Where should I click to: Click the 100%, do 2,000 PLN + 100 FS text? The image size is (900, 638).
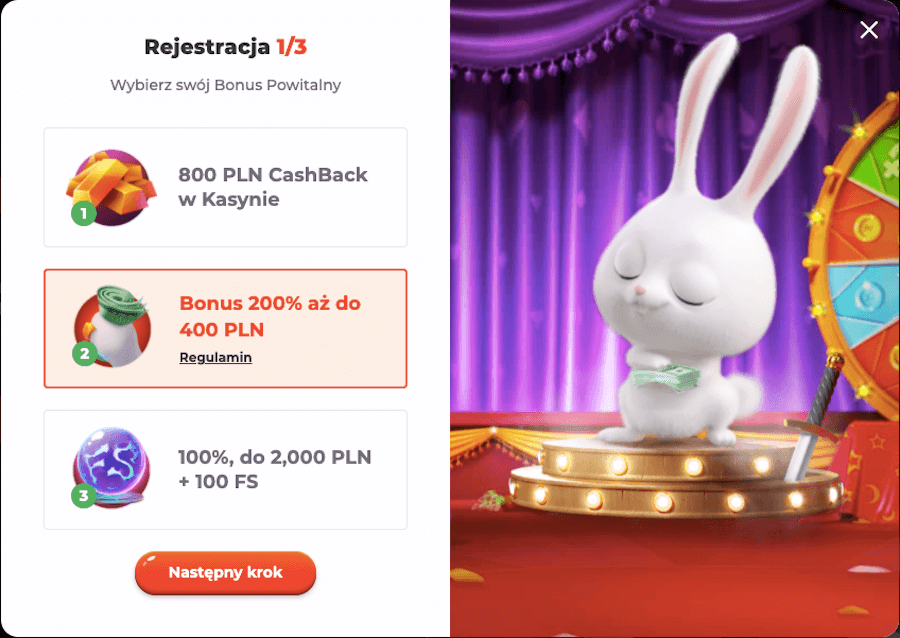pyautogui.click(x=275, y=469)
